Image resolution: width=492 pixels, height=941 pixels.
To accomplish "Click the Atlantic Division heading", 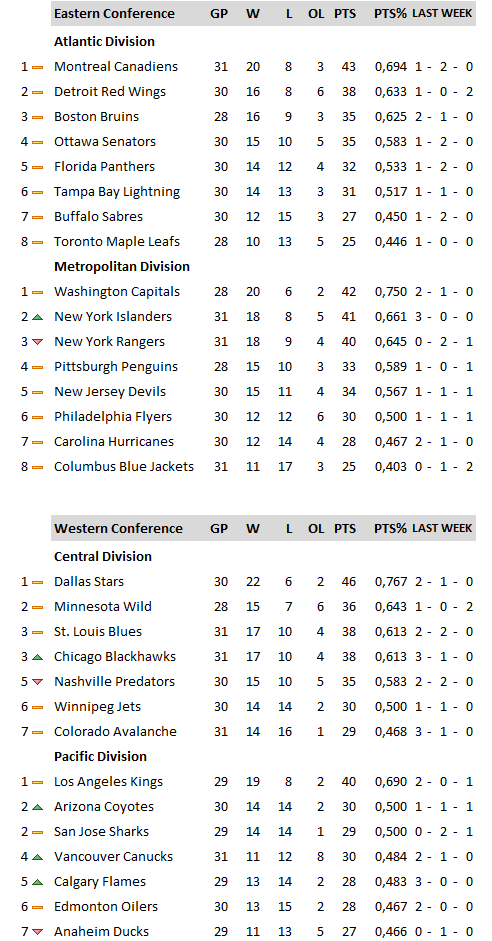I will [104, 41].
